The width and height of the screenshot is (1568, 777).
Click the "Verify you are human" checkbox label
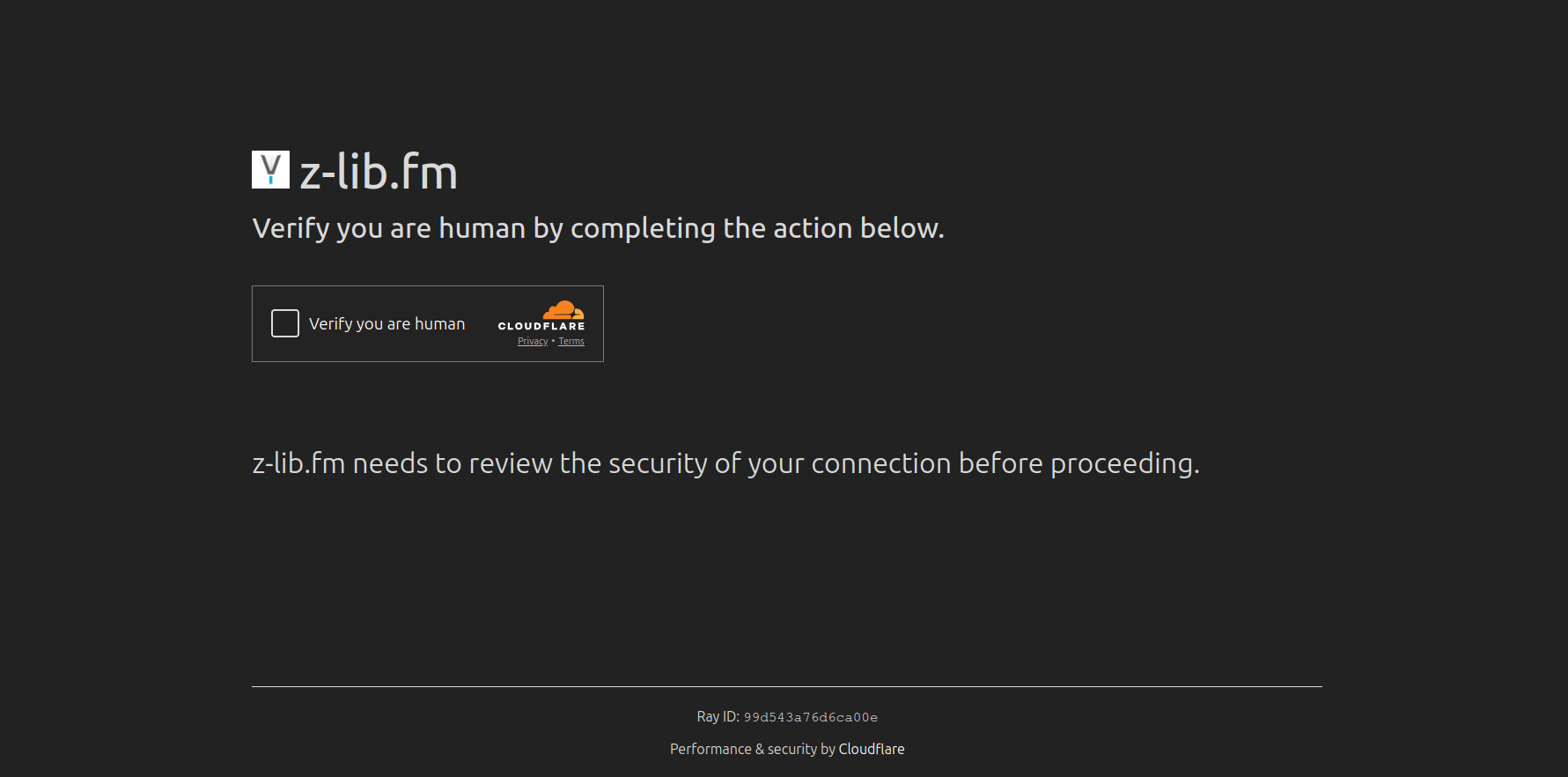click(x=386, y=324)
